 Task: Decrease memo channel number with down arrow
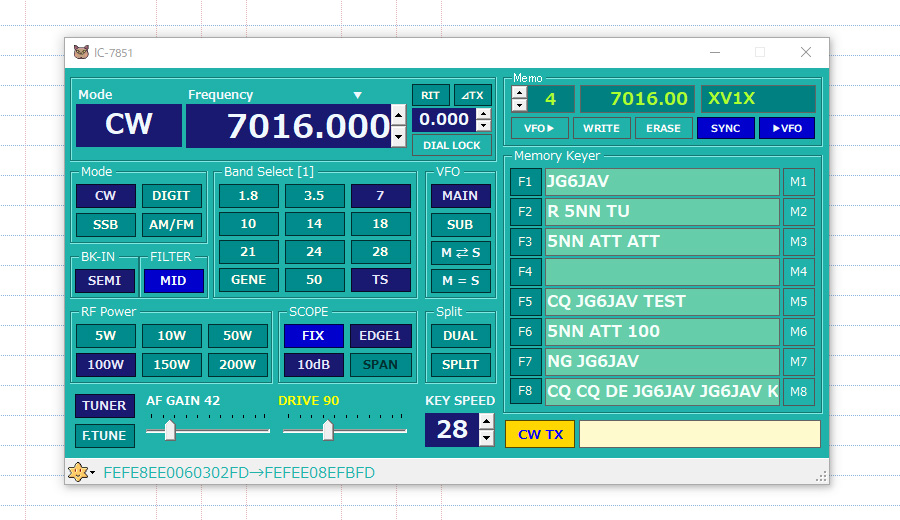519,105
